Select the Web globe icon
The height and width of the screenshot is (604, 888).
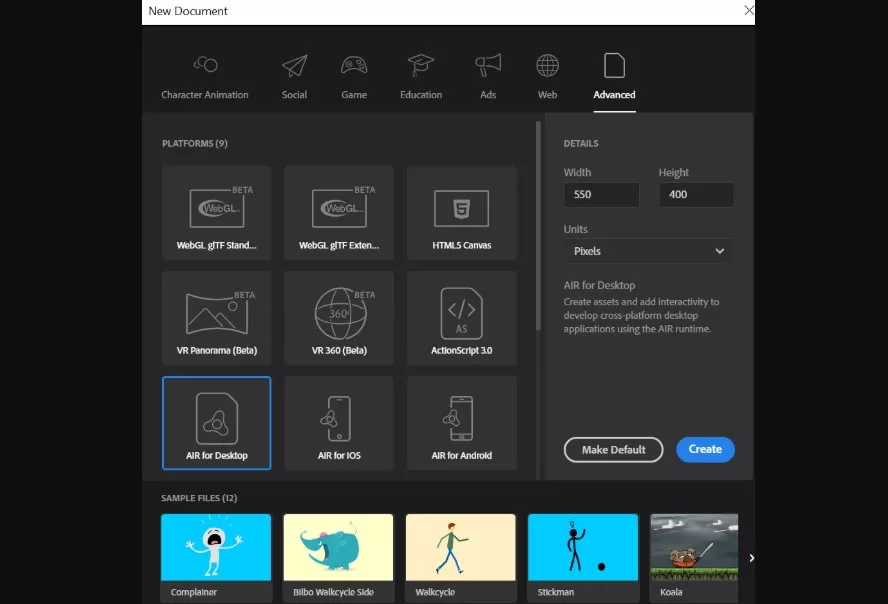pyautogui.click(x=547, y=65)
